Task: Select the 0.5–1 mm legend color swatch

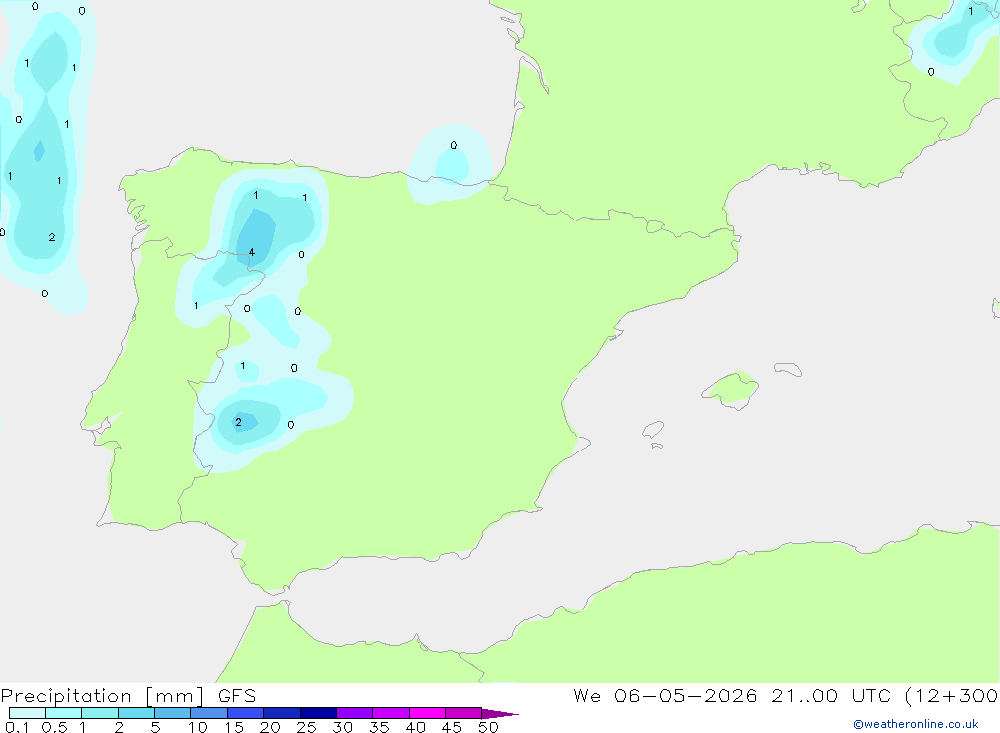Action: click(x=64, y=713)
